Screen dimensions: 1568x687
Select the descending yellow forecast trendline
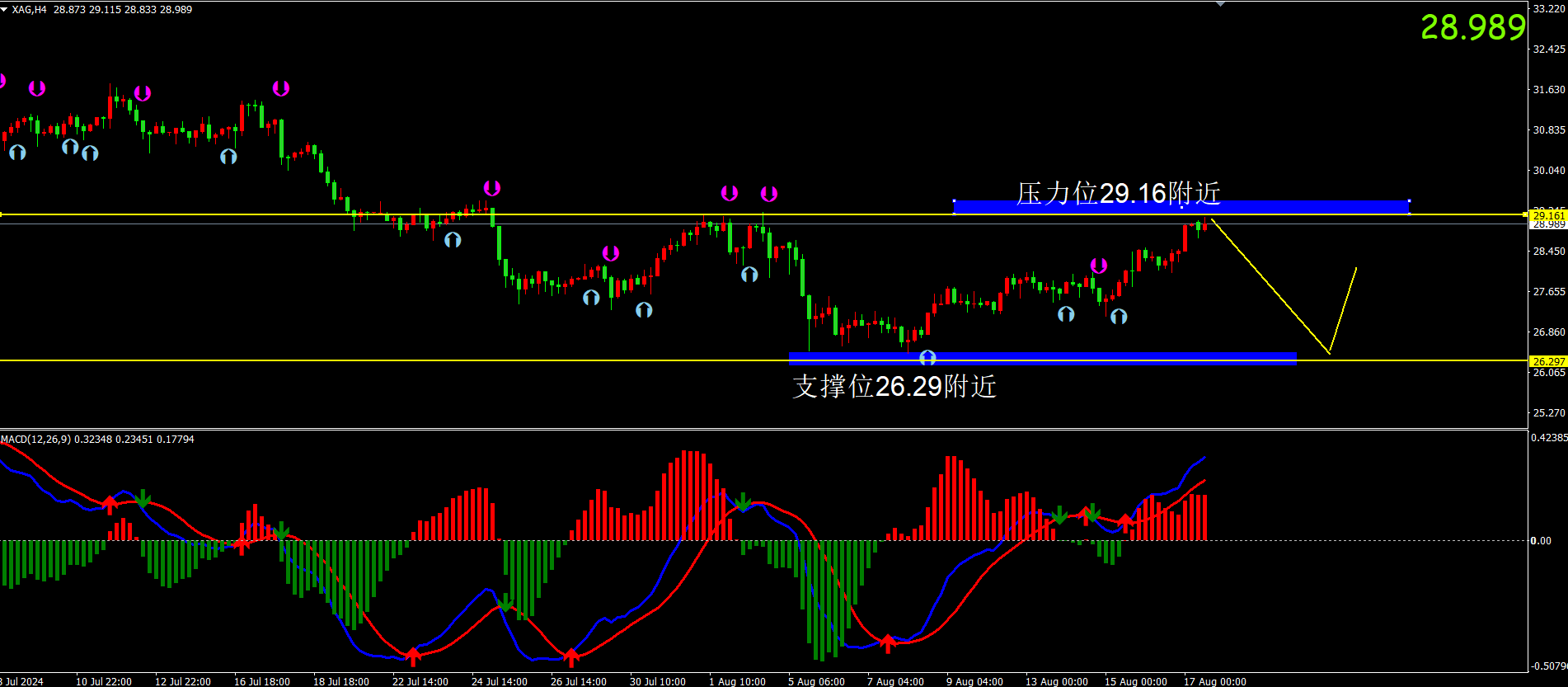coord(1270,285)
